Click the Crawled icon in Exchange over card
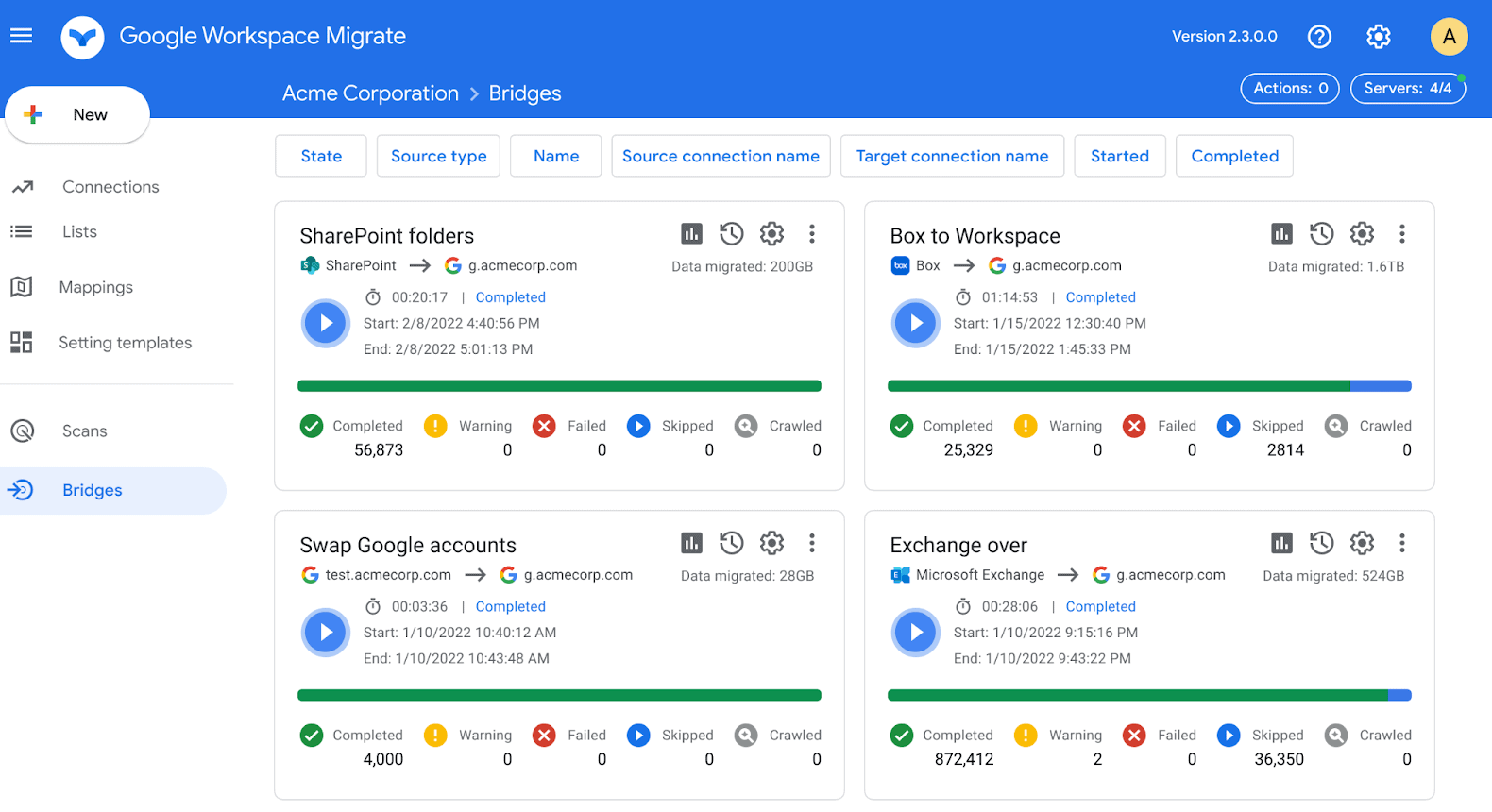1492x812 pixels. [1336, 736]
